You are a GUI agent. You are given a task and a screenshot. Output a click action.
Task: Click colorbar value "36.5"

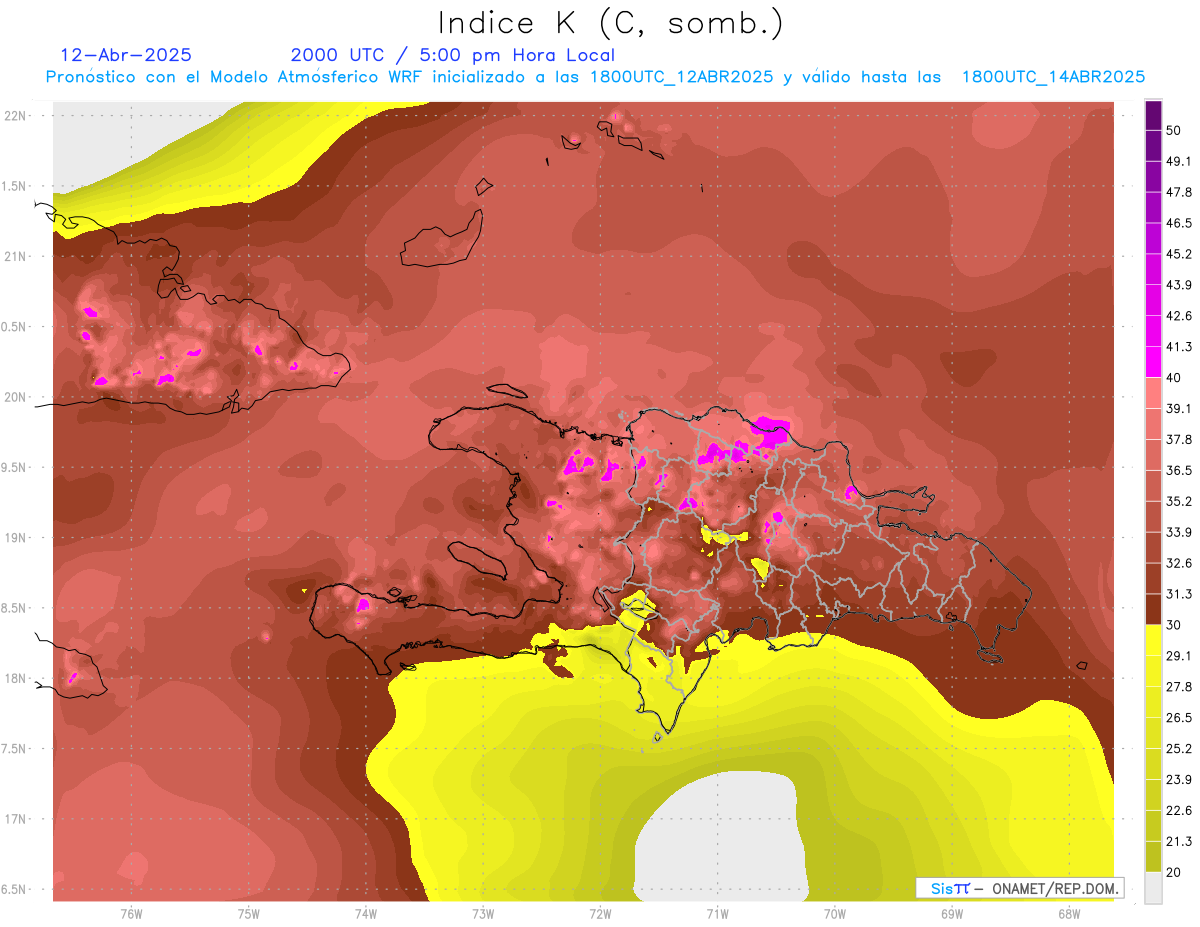(x=1179, y=470)
